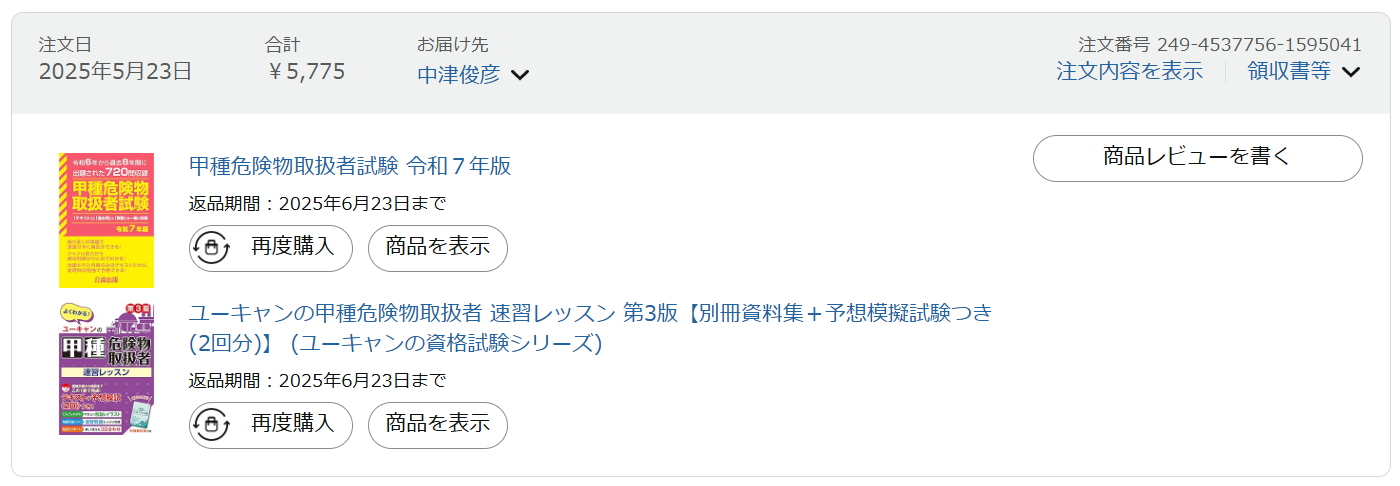Click the red-yellow 甲種危険物取扱者試験 book cover

pos(106,220)
